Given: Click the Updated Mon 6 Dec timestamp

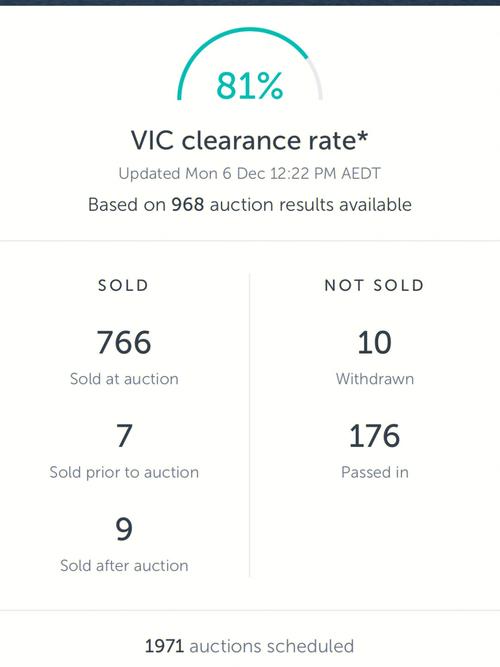Looking at the screenshot, I should point(250,174).
